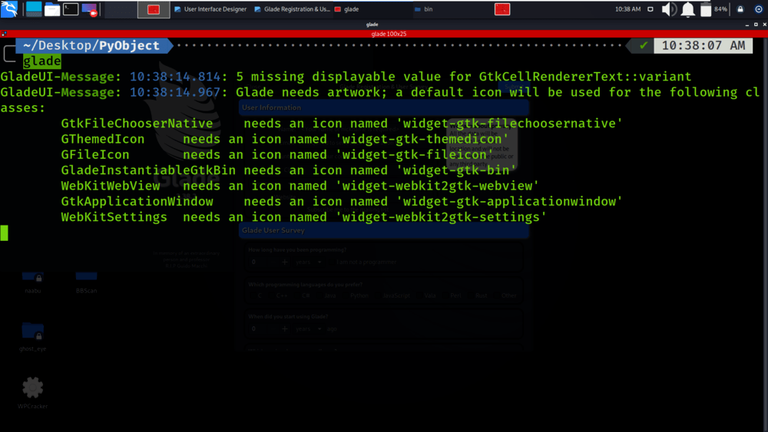
Task: Open the screen recorder launcher icon
Action: point(90,9)
